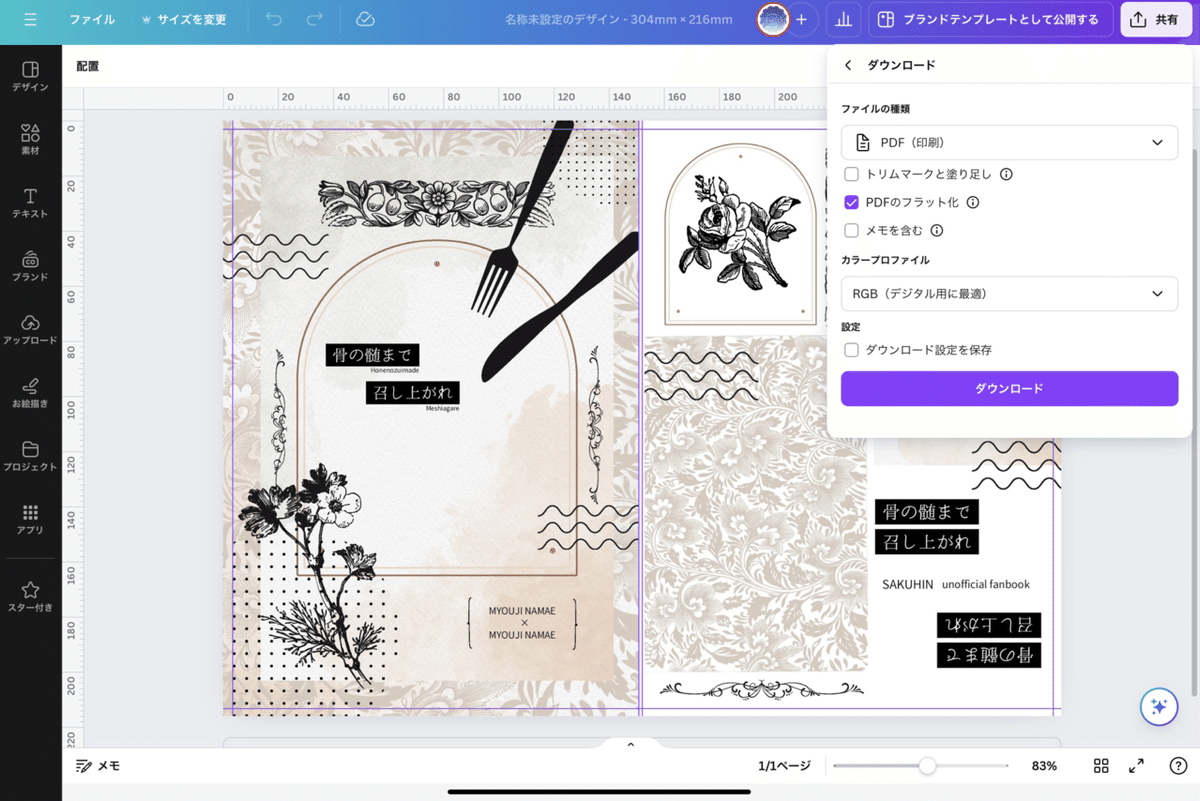Open the 素材 (Elements) panel
Screen dimensions: 1200x801
click(30, 137)
